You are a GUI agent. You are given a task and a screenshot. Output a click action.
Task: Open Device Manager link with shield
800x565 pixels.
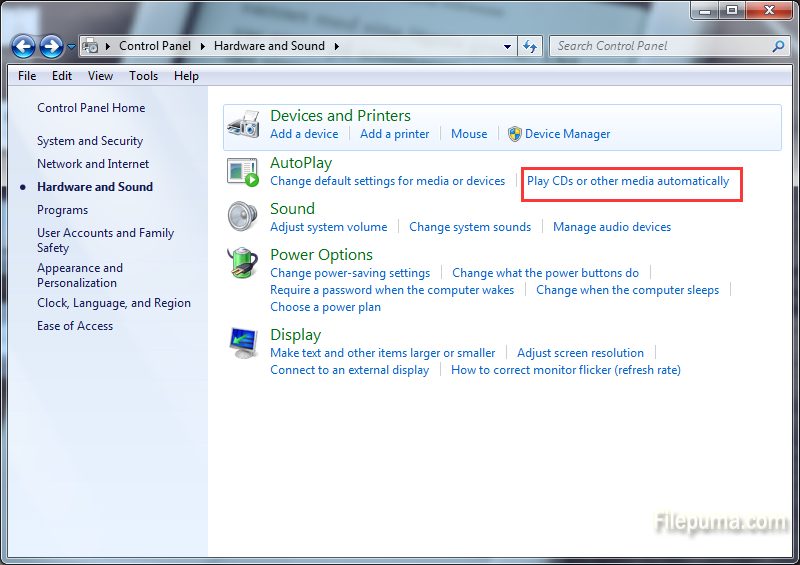(567, 134)
